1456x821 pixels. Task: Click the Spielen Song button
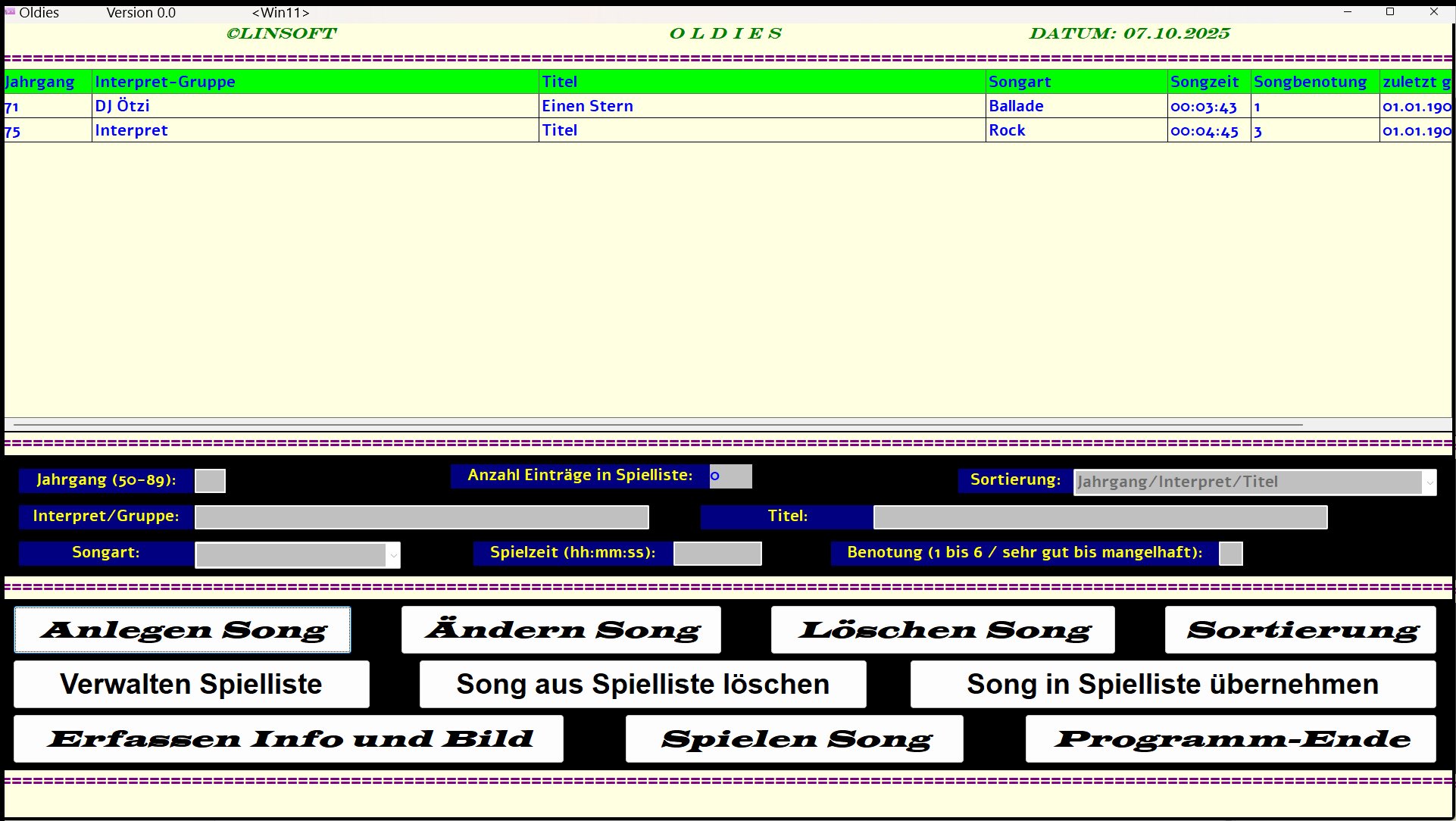(x=794, y=739)
